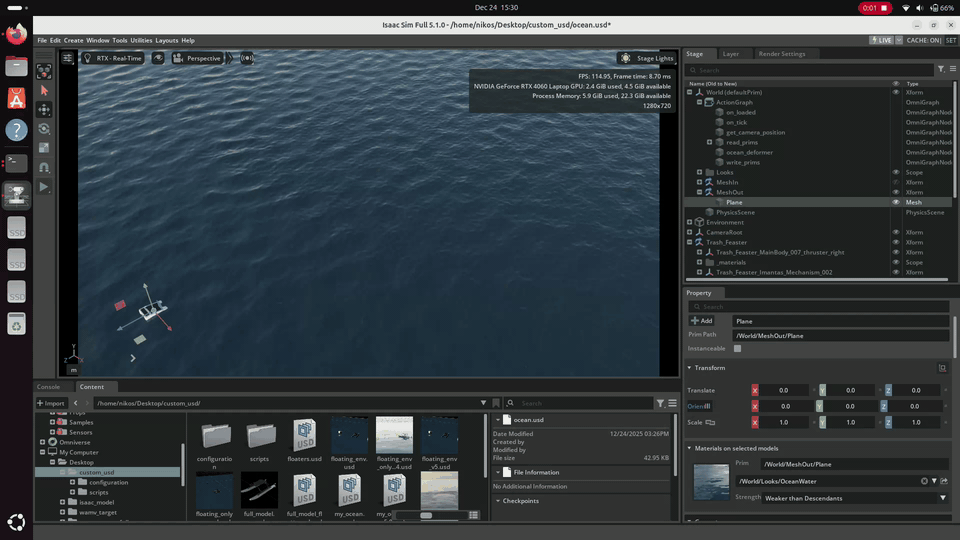Open the Stage panel options menu icon

pos(953,69)
